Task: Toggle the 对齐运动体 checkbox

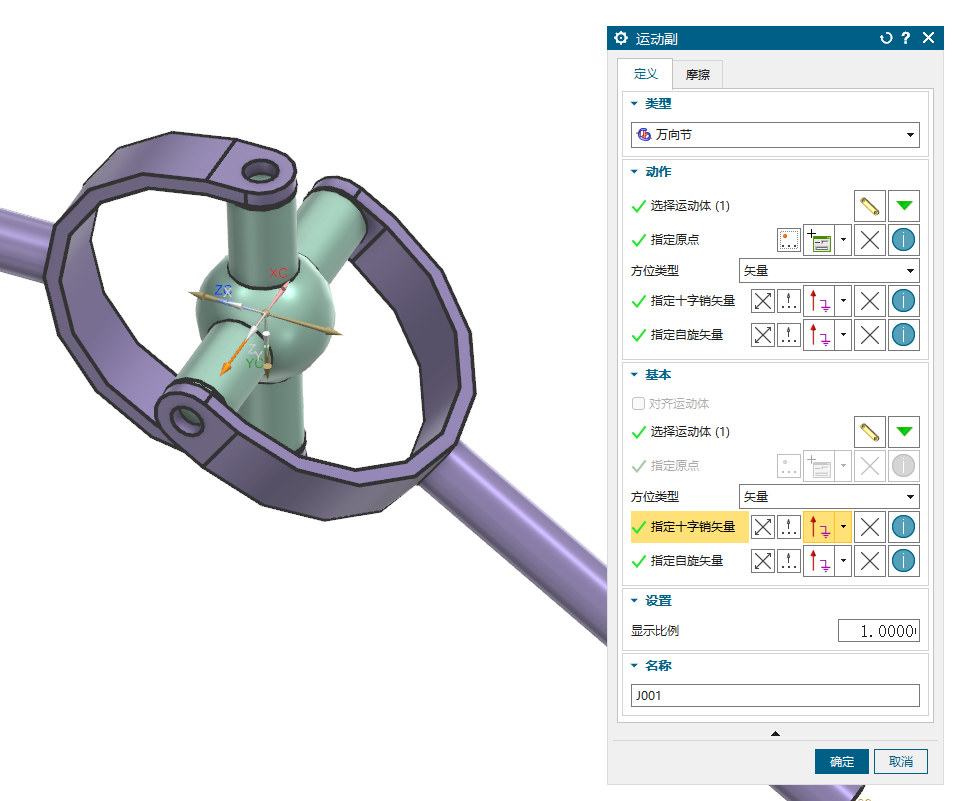Action: coord(638,403)
